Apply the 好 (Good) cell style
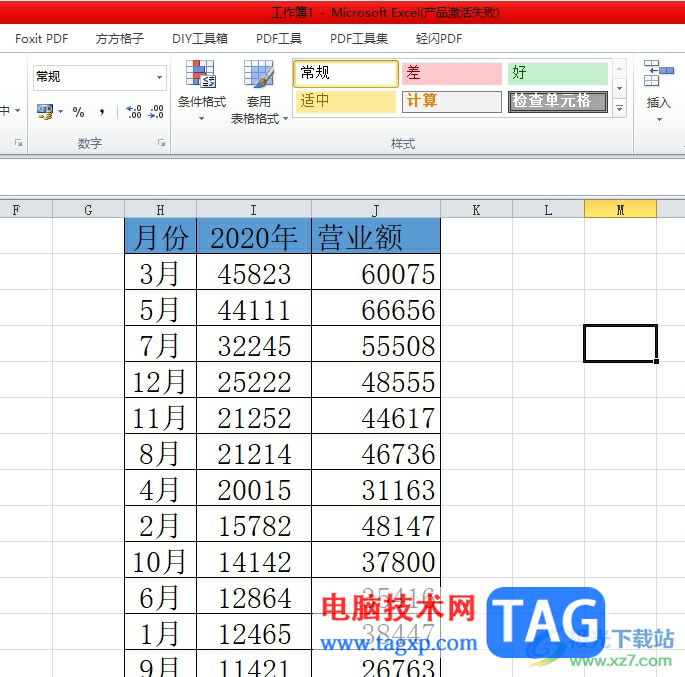 [x=557, y=73]
